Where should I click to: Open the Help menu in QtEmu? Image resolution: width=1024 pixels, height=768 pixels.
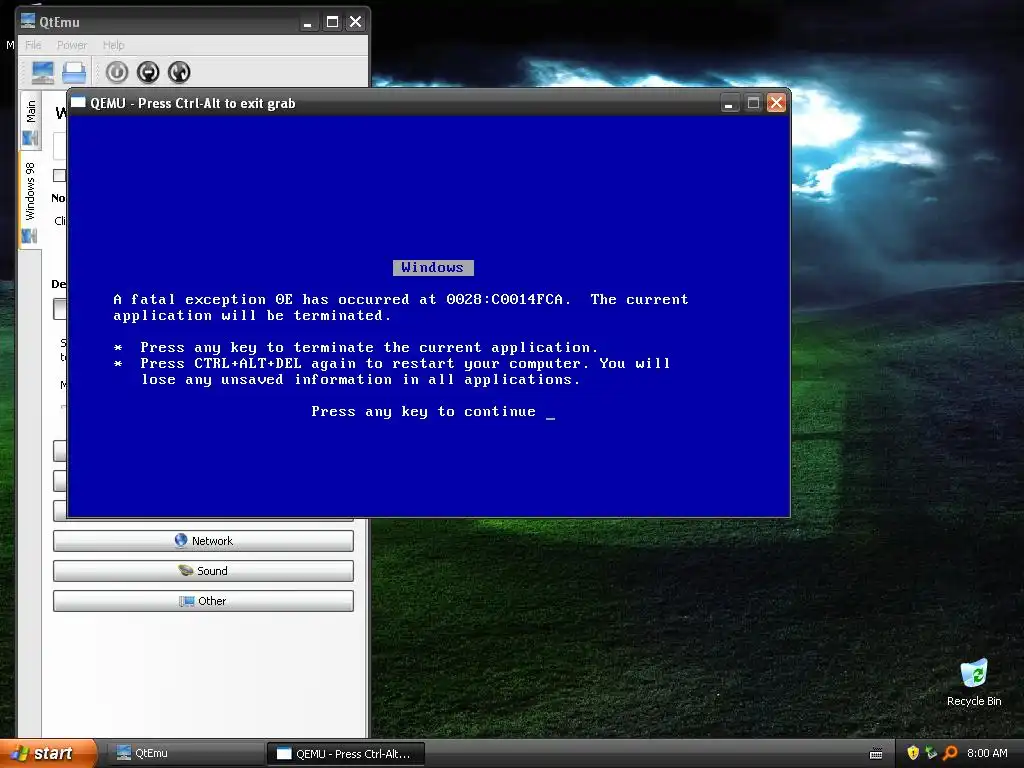(114, 45)
